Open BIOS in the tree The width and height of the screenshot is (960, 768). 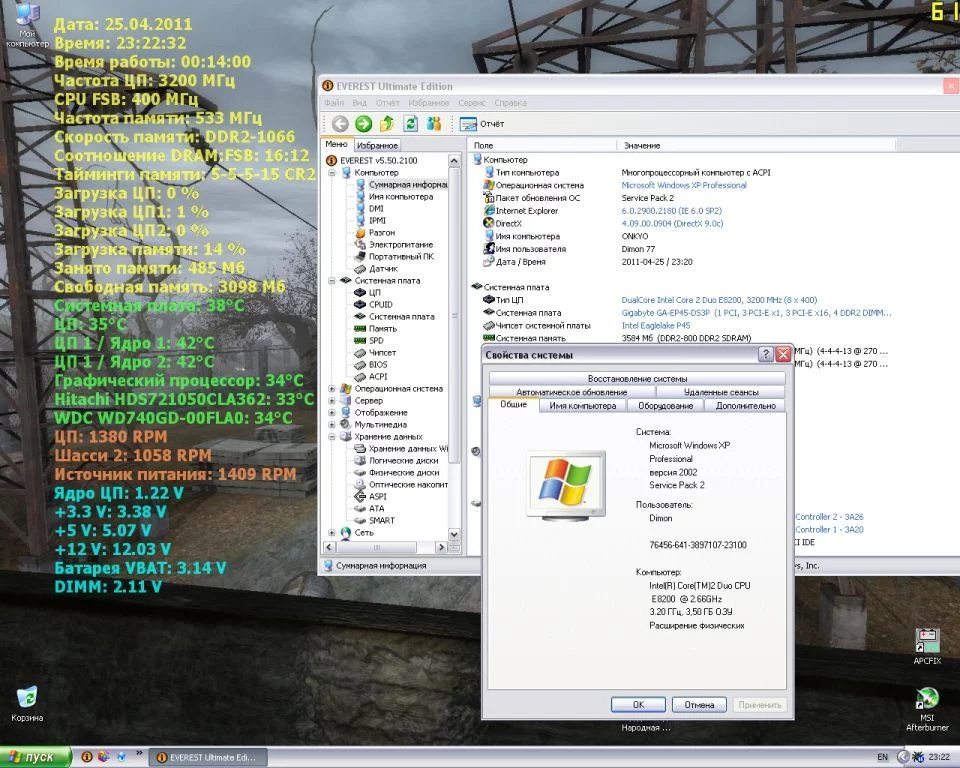click(x=378, y=364)
